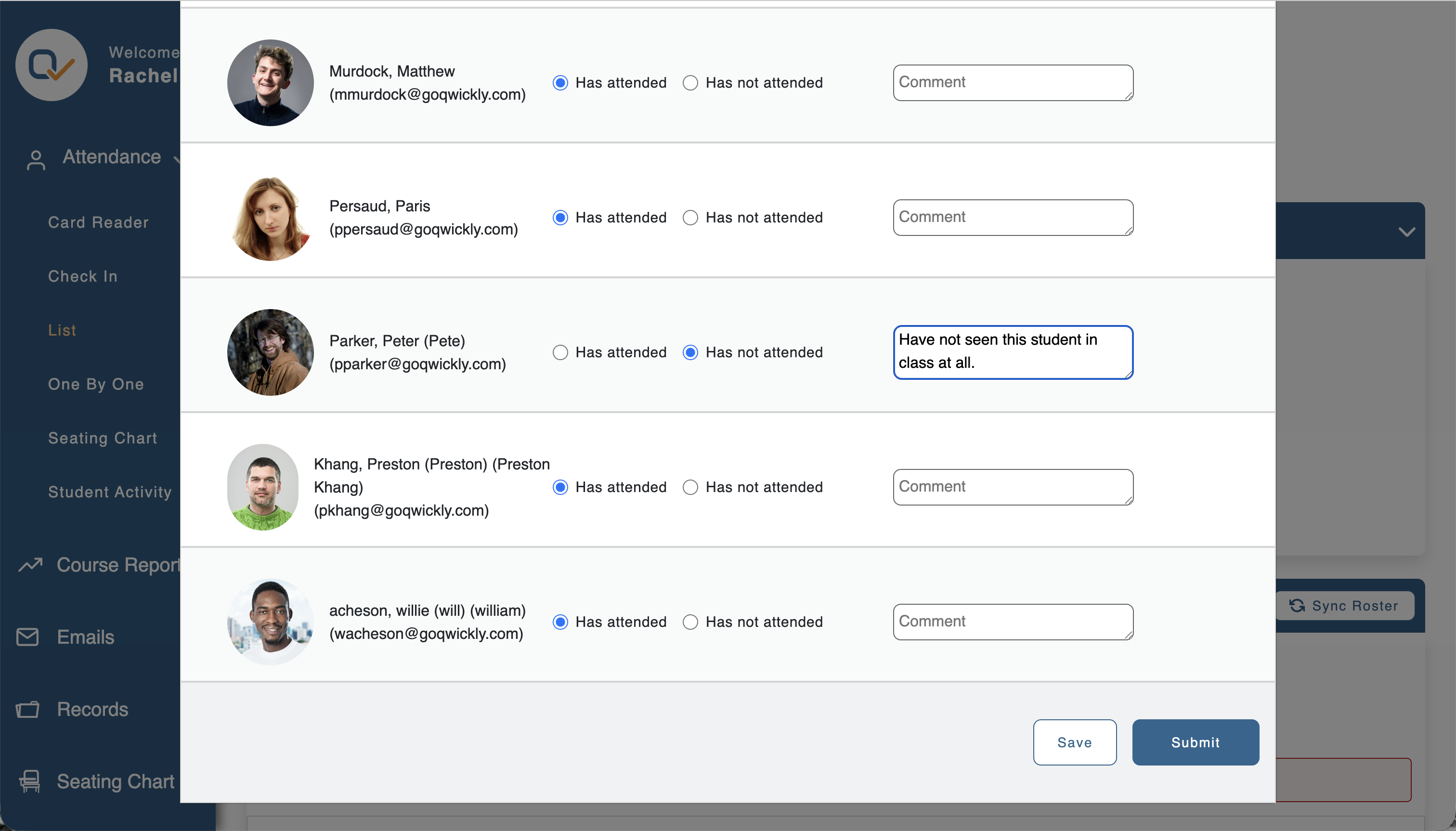
Task: Click the Seating Chart chair icon
Action: pyautogui.click(x=30, y=781)
